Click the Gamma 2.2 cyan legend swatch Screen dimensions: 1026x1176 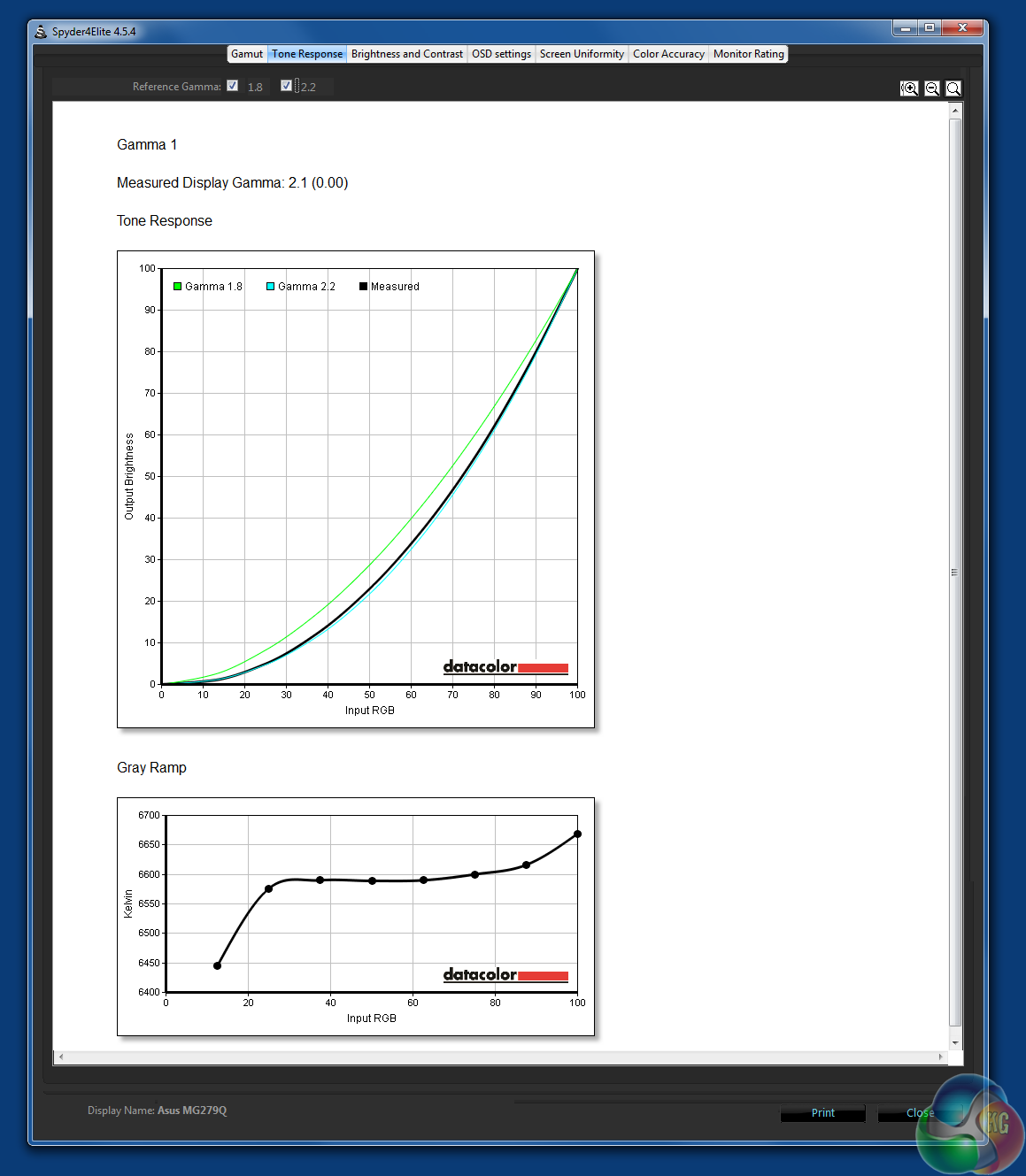270,287
